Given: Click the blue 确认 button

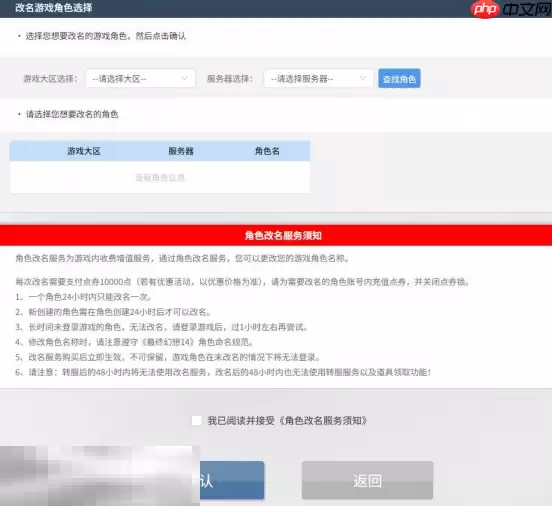Looking at the screenshot, I should [x=232, y=480].
